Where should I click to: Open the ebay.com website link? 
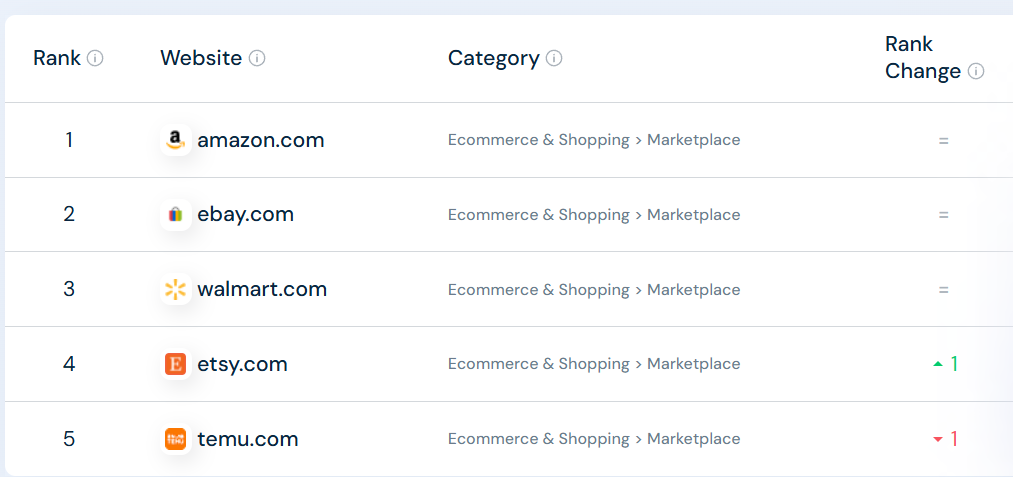(245, 215)
